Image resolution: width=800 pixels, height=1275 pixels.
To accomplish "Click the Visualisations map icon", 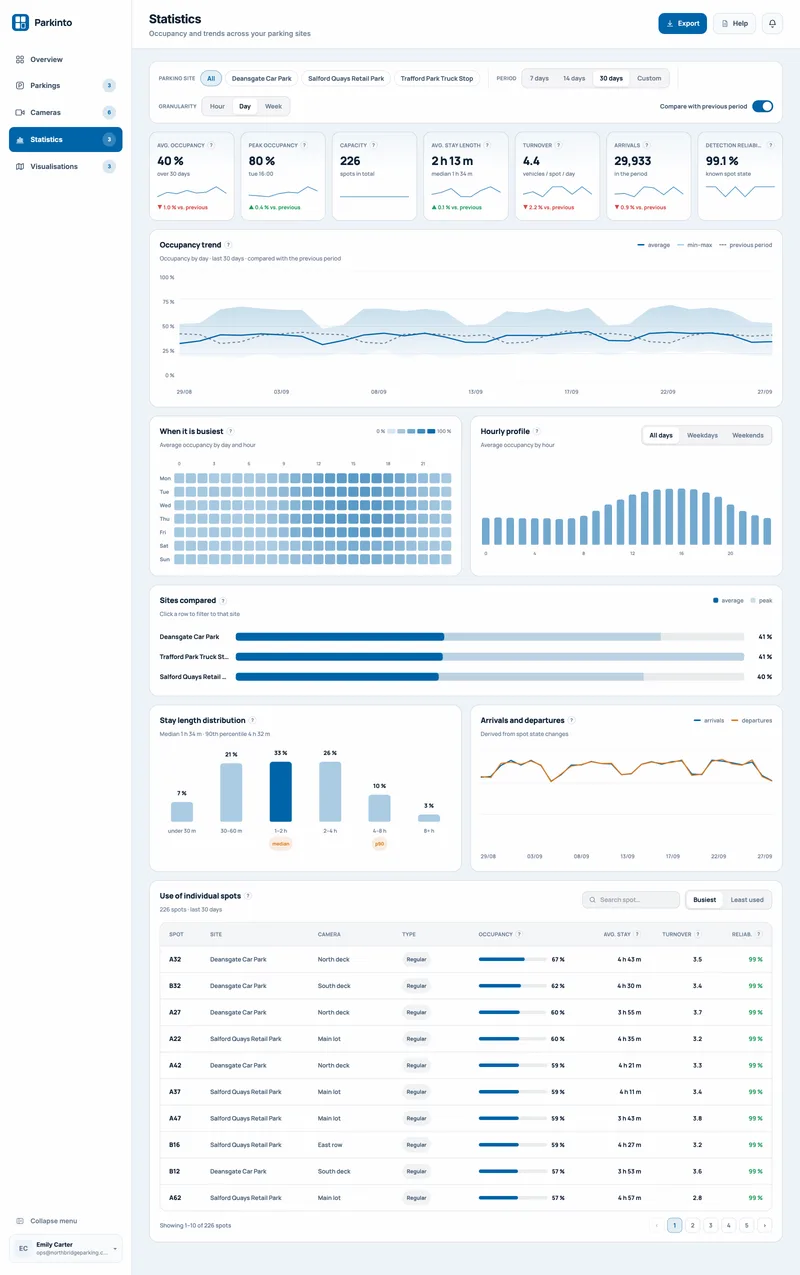I will tap(20, 166).
